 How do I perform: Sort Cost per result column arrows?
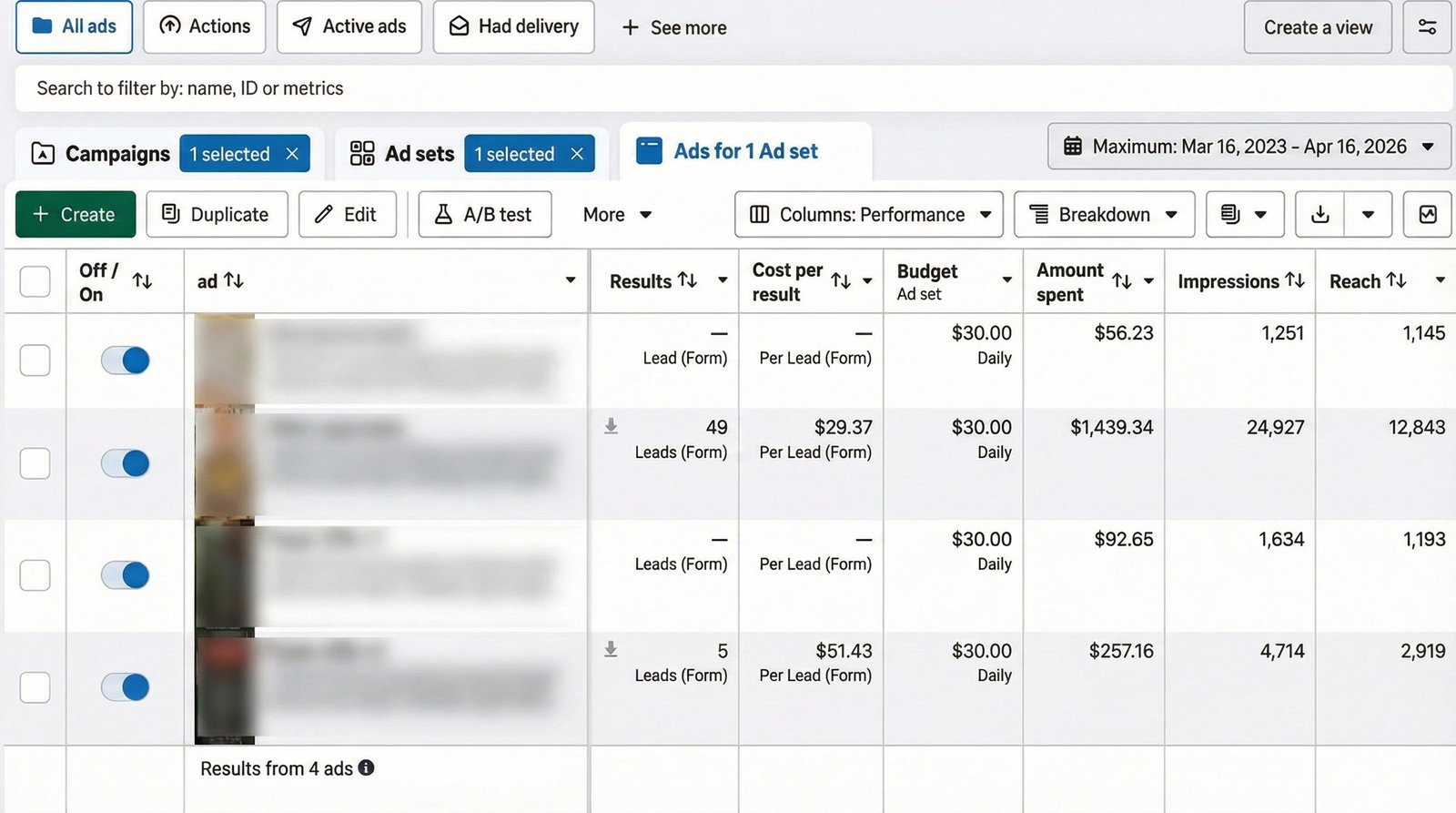point(841,281)
